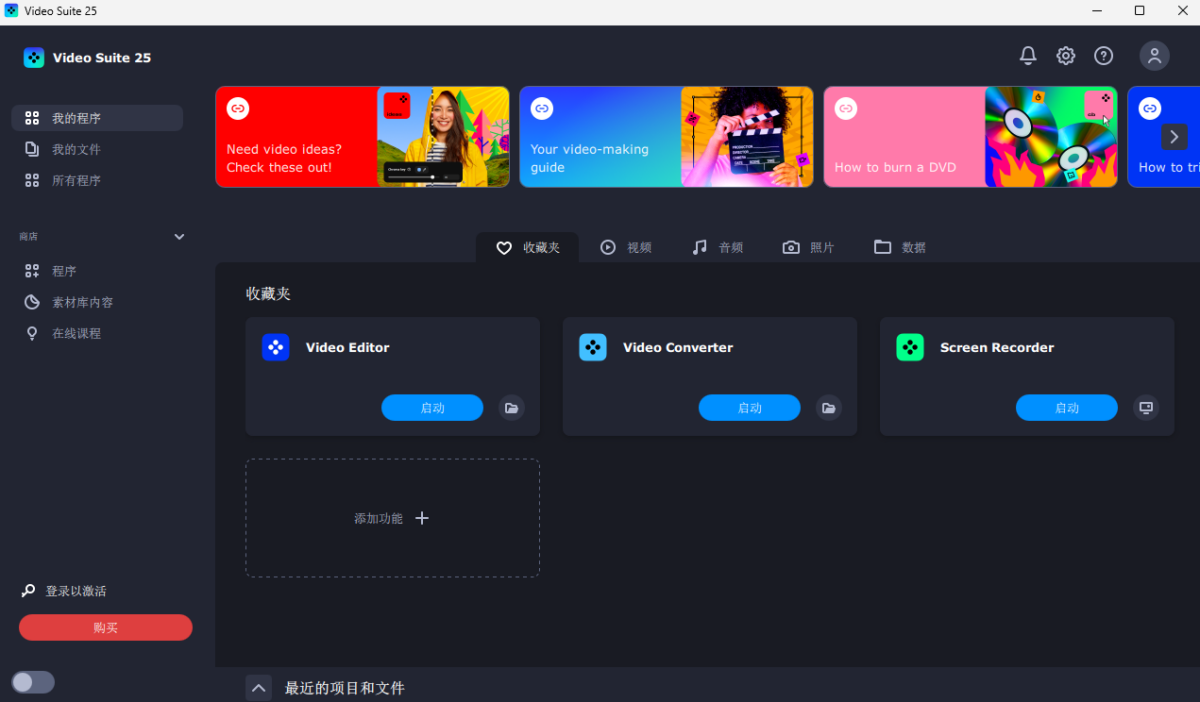Expand the 最近的项目和文件 panel
The image size is (1200, 702).
pyautogui.click(x=258, y=688)
